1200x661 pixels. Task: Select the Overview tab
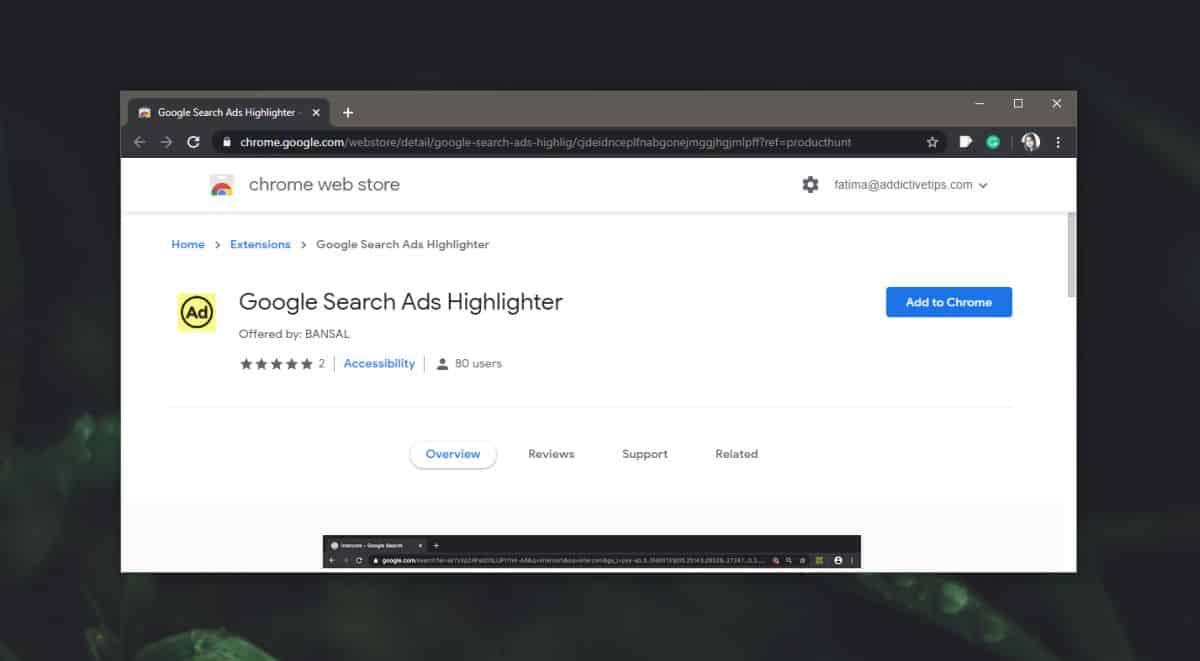click(x=453, y=454)
